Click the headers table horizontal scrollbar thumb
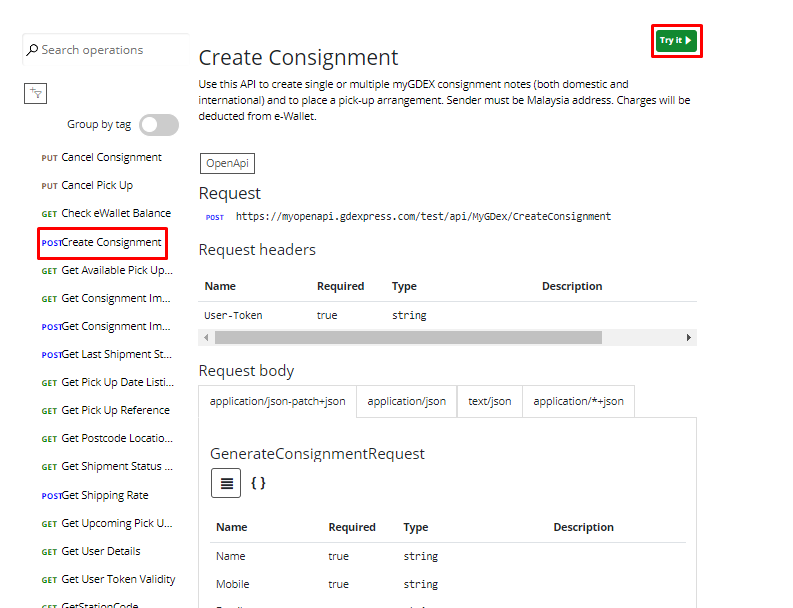Viewport: 793px width, 608px height. [408, 337]
